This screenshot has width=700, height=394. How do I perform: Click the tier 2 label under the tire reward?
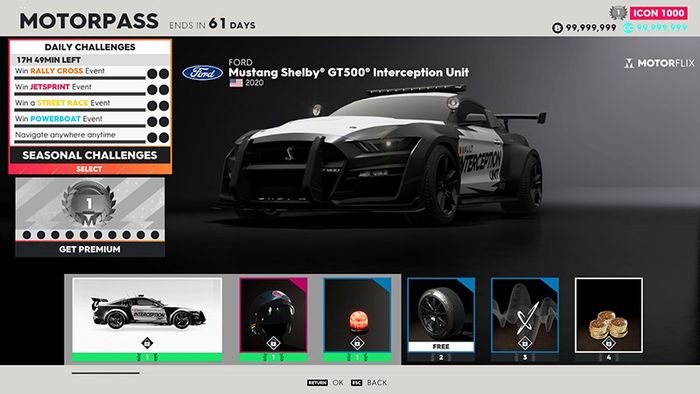441,357
